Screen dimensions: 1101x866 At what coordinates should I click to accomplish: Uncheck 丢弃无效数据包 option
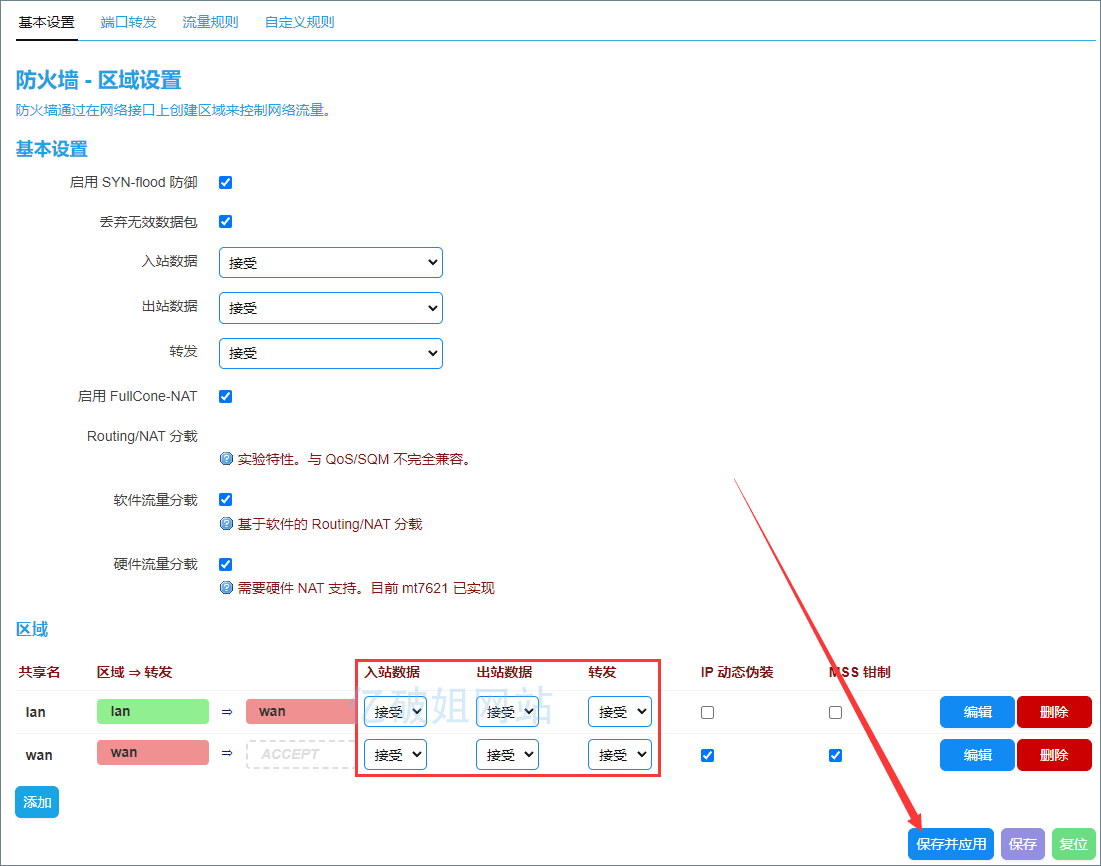pos(225,222)
